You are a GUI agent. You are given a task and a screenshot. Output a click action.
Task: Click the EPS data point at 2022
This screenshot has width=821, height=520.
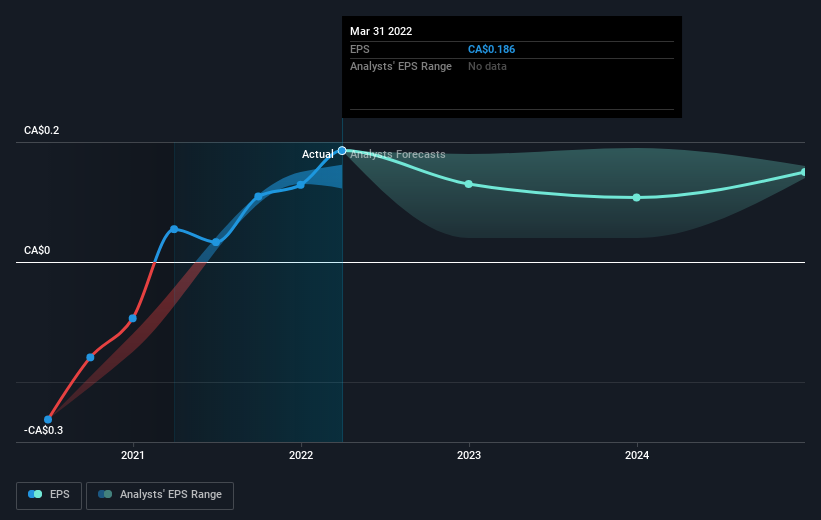coord(301,185)
